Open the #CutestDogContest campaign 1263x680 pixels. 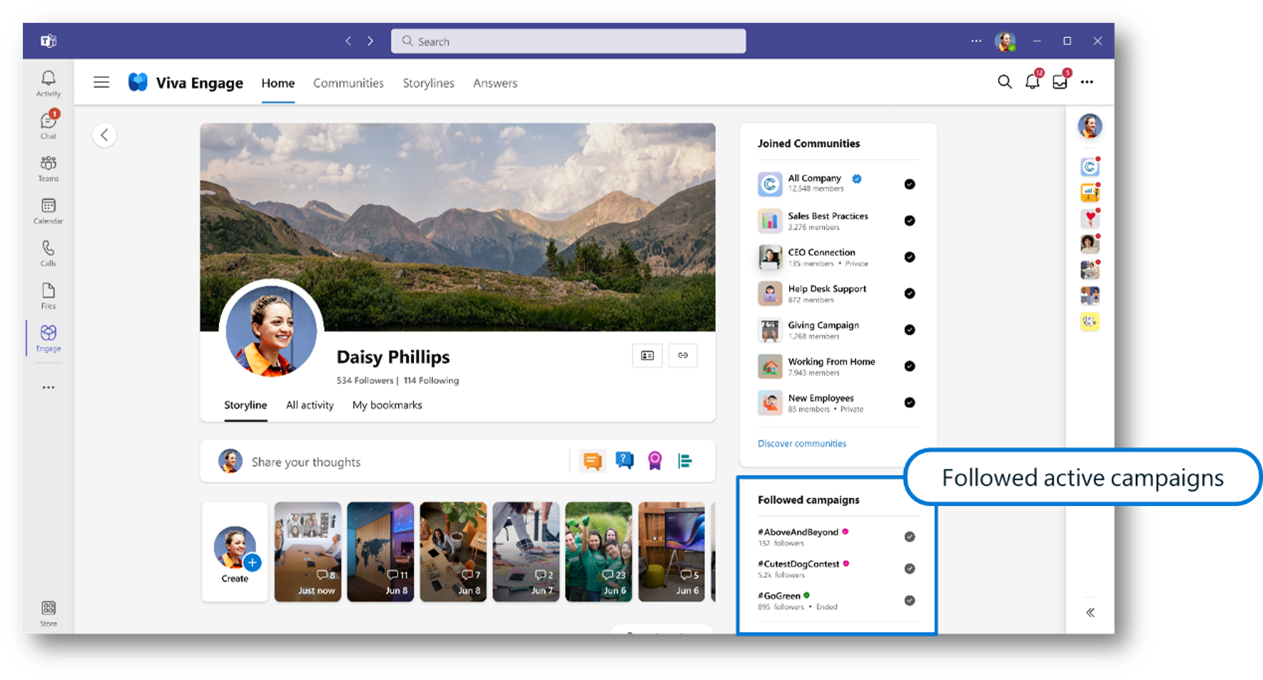798,564
